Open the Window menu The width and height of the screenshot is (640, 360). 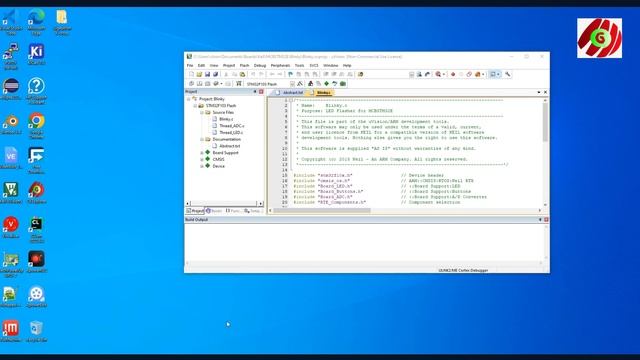[x=331, y=65]
